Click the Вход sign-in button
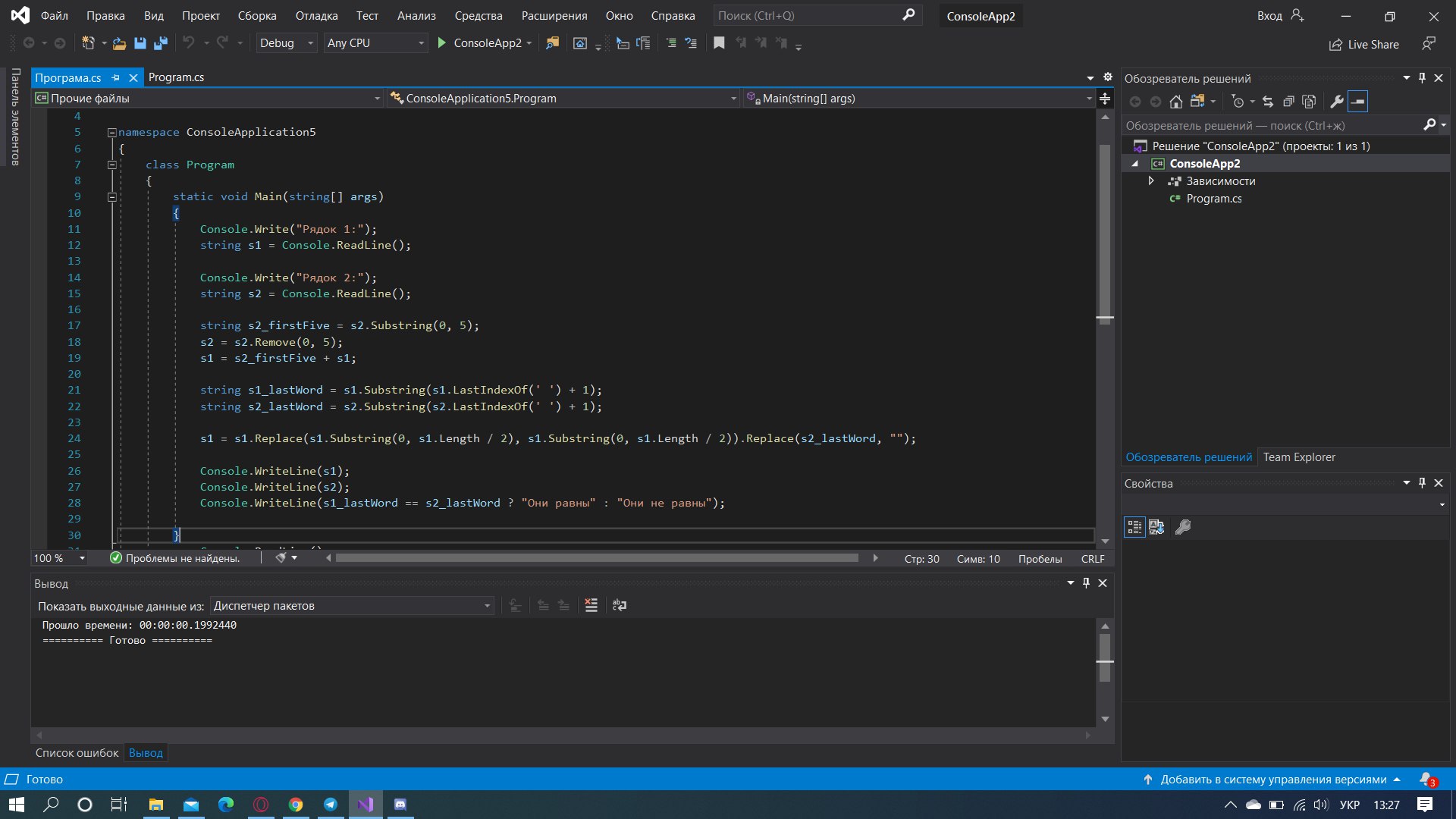This screenshot has height=819, width=1456. click(1280, 15)
